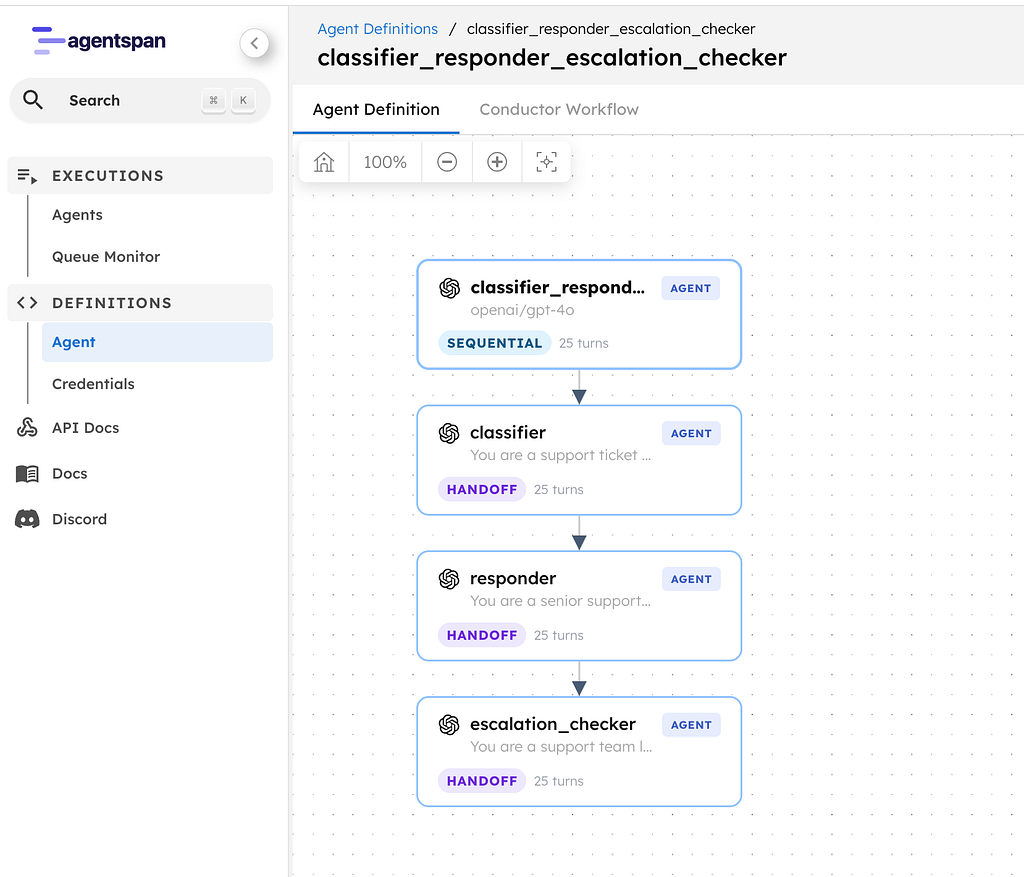Click the agentspan logo
This screenshot has width=1024, height=877.
click(97, 42)
